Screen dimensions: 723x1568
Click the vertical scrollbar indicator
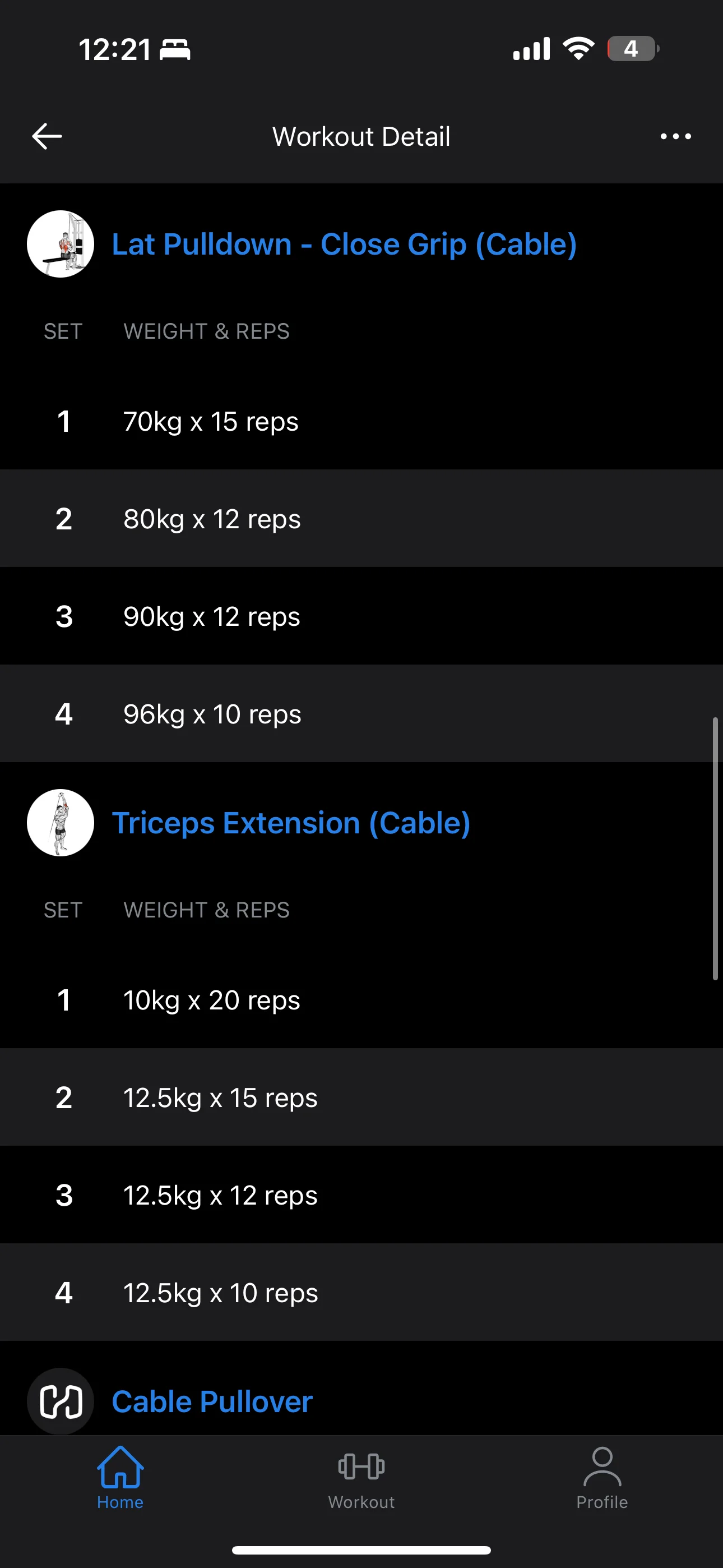(715, 848)
